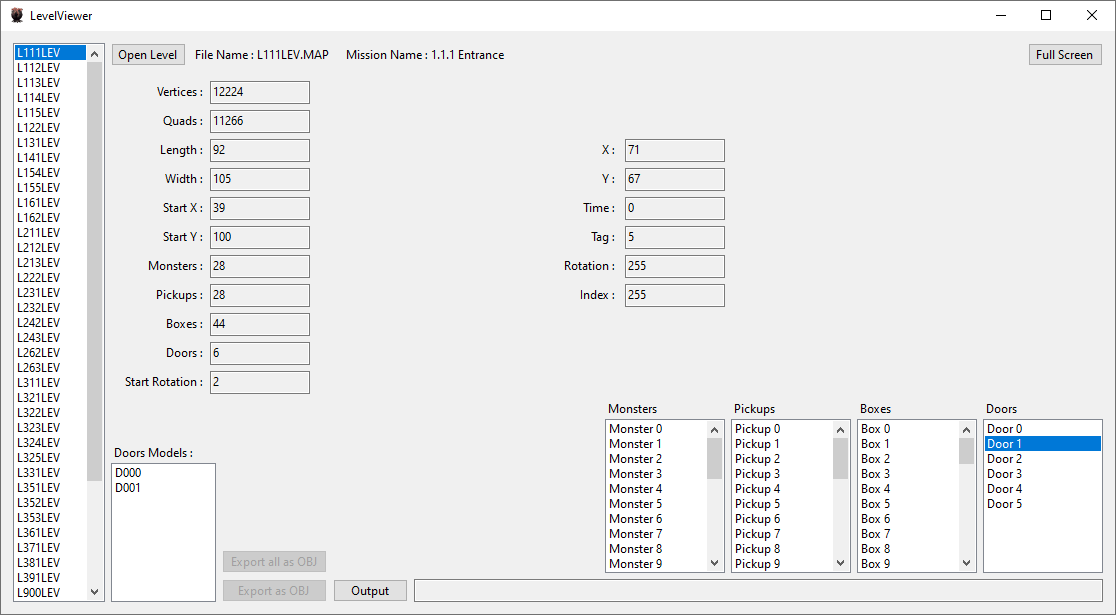Click the Open Level button

tap(148, 55)
